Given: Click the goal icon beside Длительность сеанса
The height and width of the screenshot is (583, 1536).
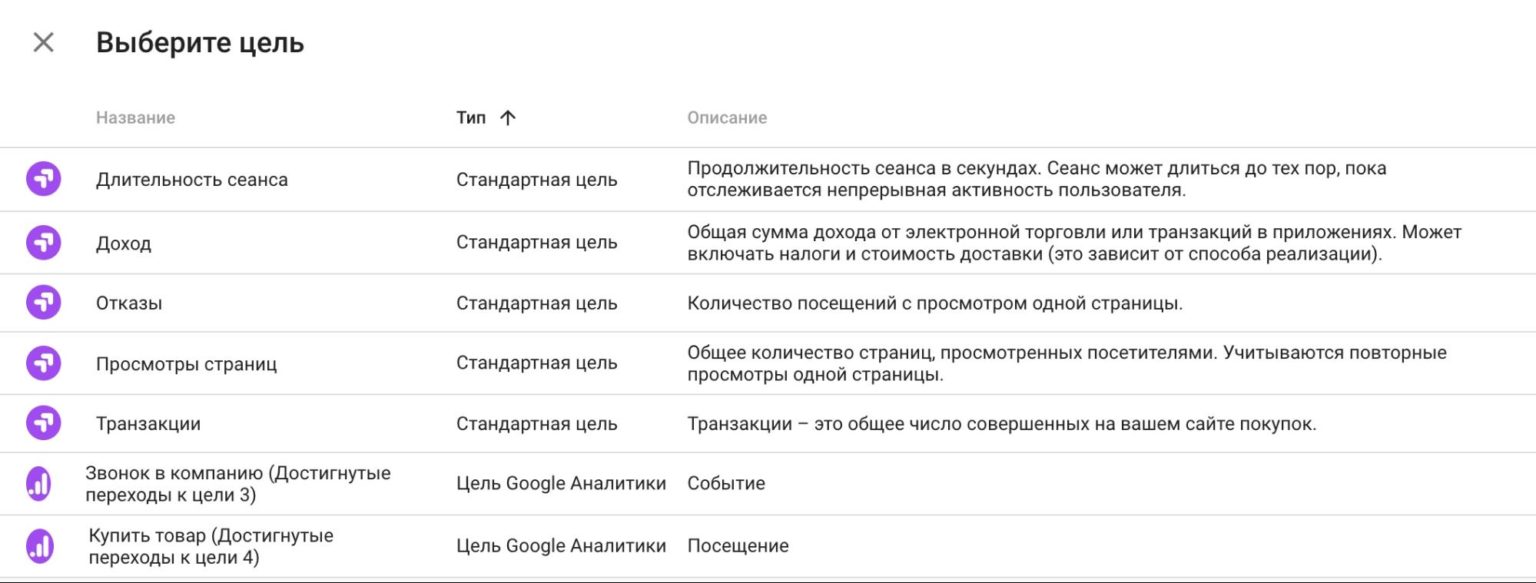Looking at the screenshot, I should tap(42, 179).
